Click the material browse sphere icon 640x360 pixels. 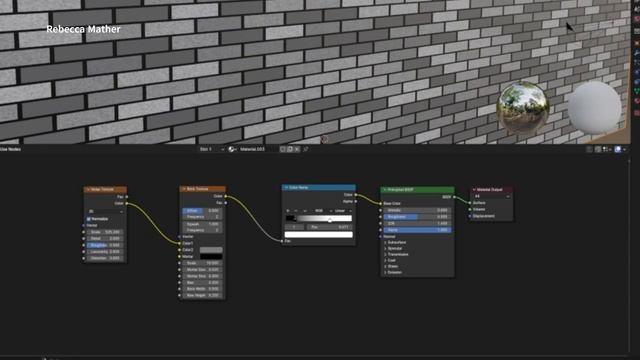(231, 149)
